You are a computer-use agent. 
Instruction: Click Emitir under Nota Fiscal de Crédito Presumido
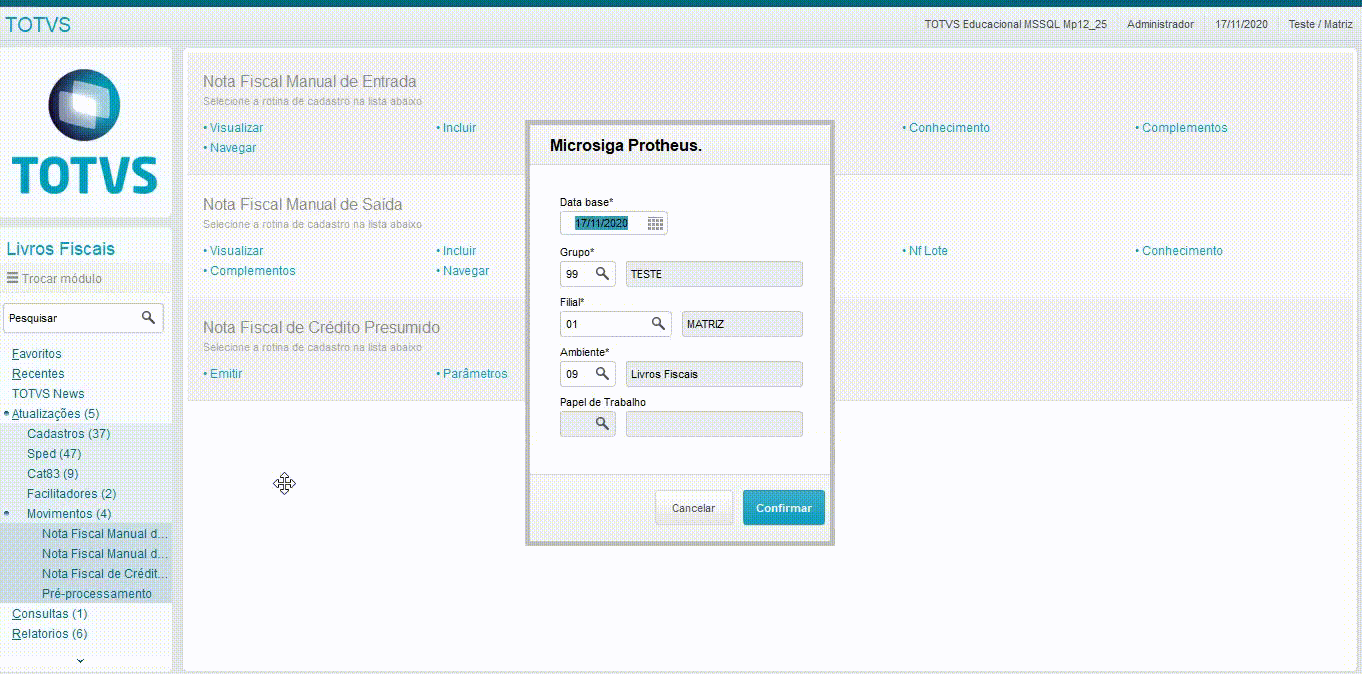click(x=225, y=373)
